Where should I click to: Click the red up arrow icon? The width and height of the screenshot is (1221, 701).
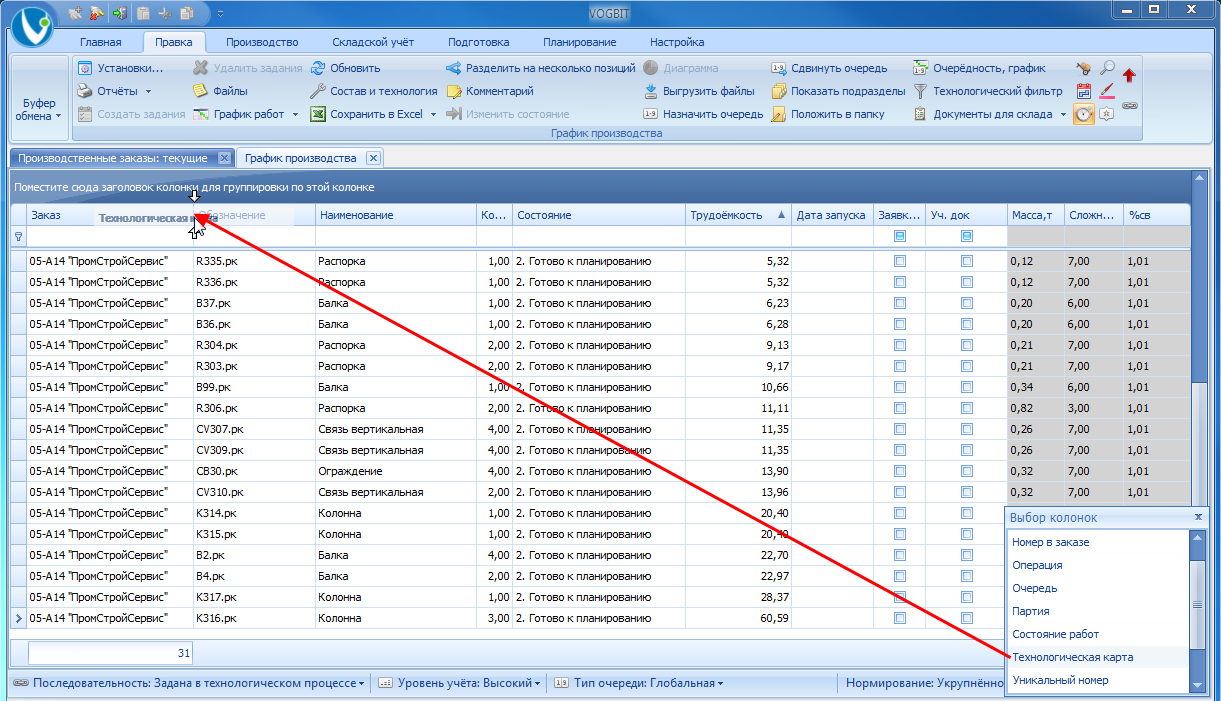tap(1130, 76)
